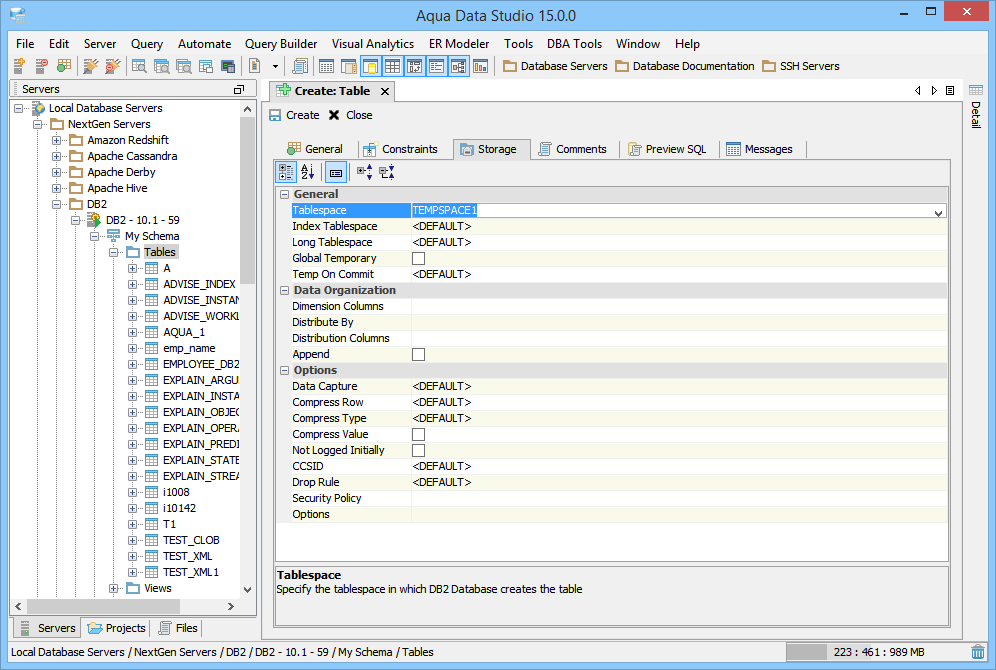The height and width of the screenshot is (670, 996).
Task: Select the AQUA_1 table in tree
Action: coord(184,333)
